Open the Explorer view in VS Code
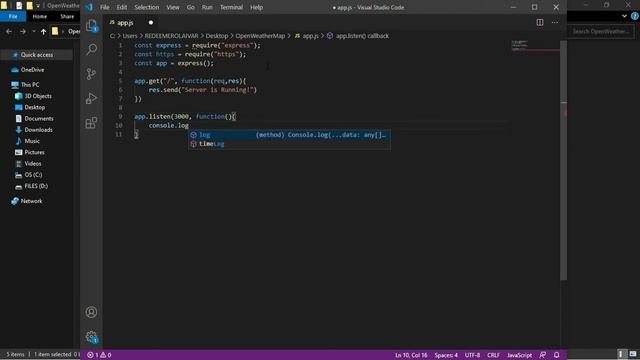 coord(91,25)
